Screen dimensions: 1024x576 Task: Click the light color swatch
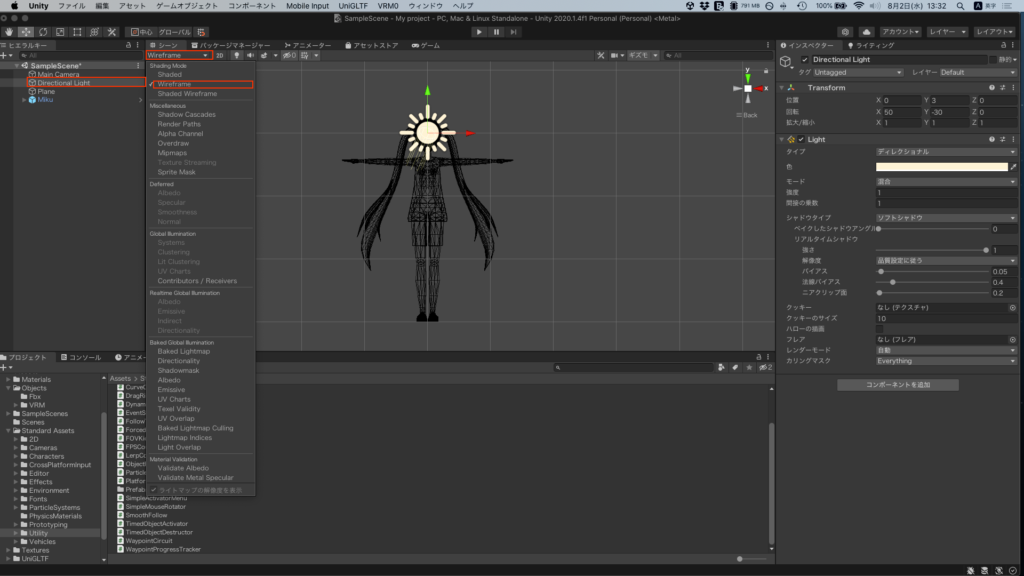pyautogui.click(x=940, y=167)
